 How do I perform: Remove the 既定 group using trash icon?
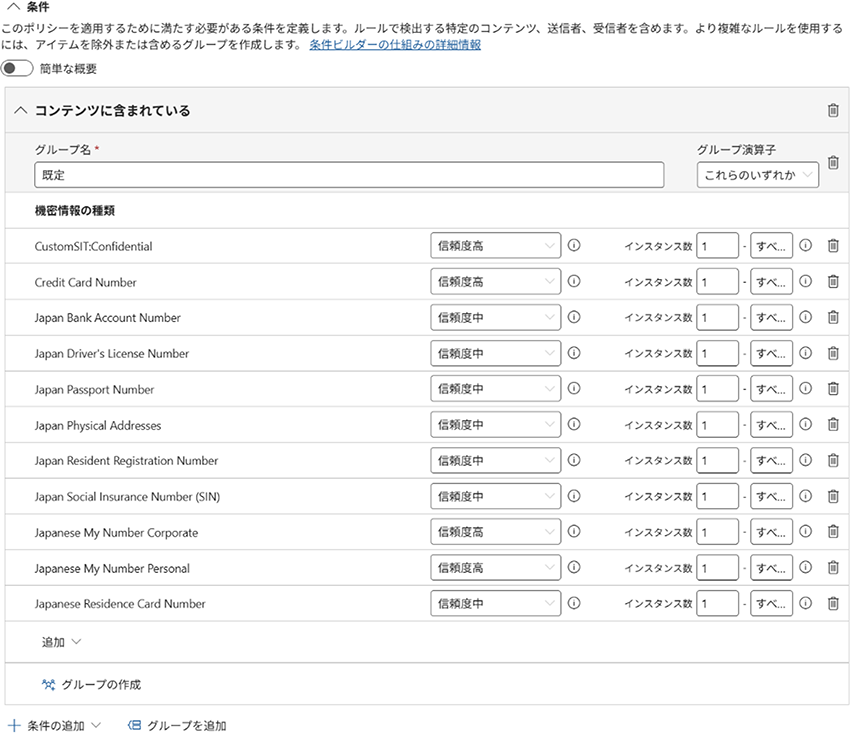tap(833, 163)
